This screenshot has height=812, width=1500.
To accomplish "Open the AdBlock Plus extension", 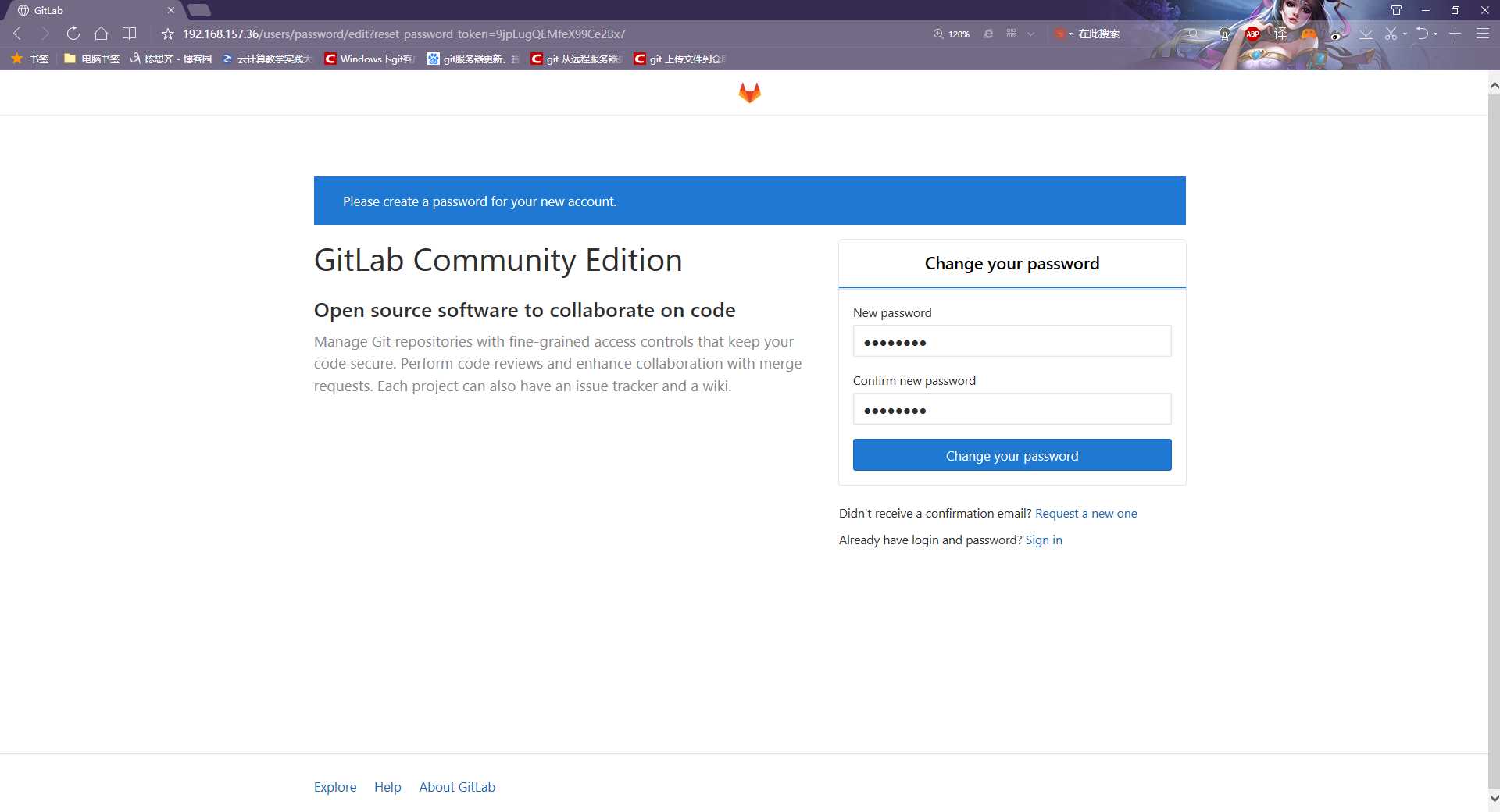I will coord(1252,34).
